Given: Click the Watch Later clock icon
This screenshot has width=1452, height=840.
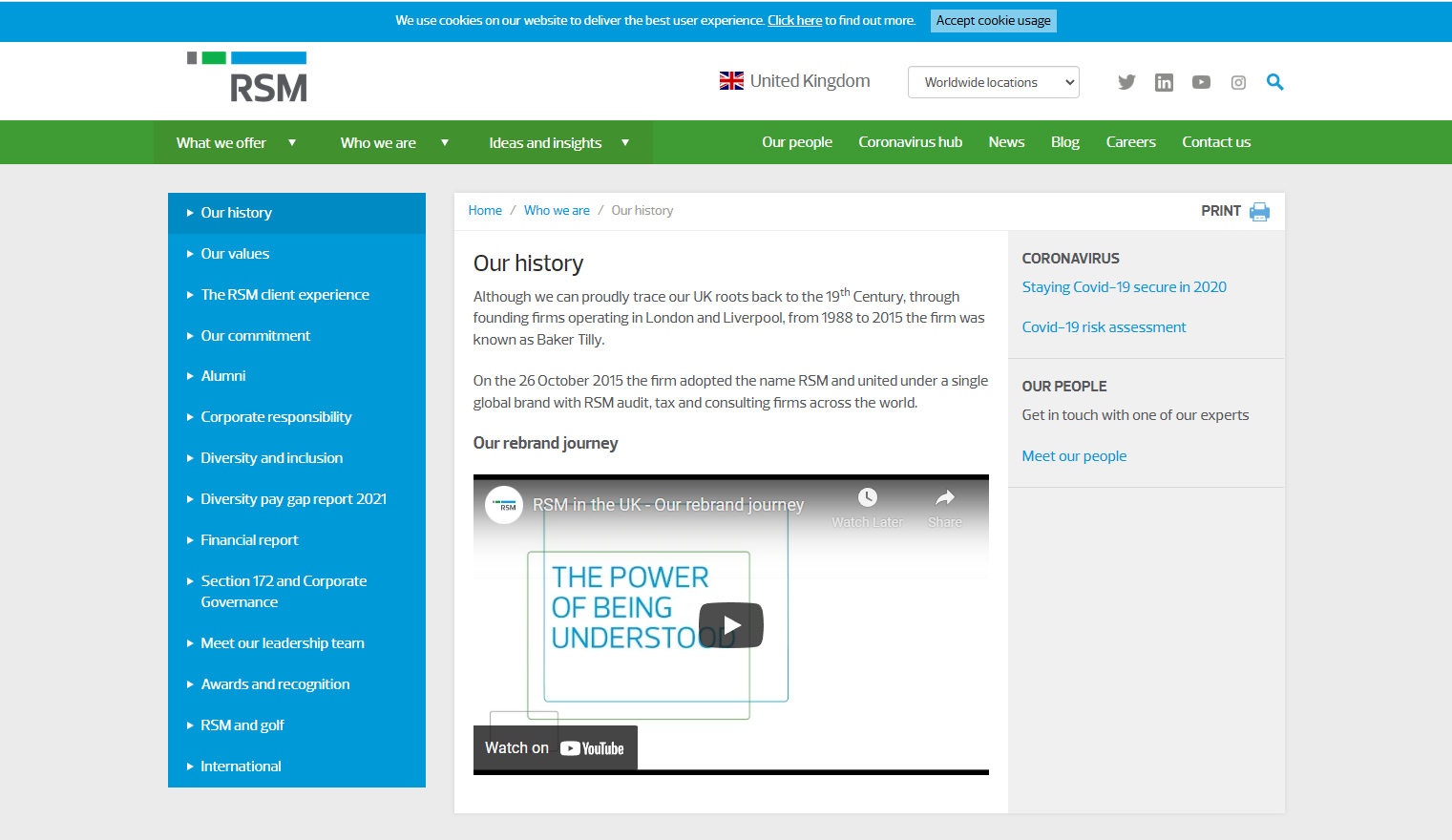Looking at the screenshot, I should [867, 497].
